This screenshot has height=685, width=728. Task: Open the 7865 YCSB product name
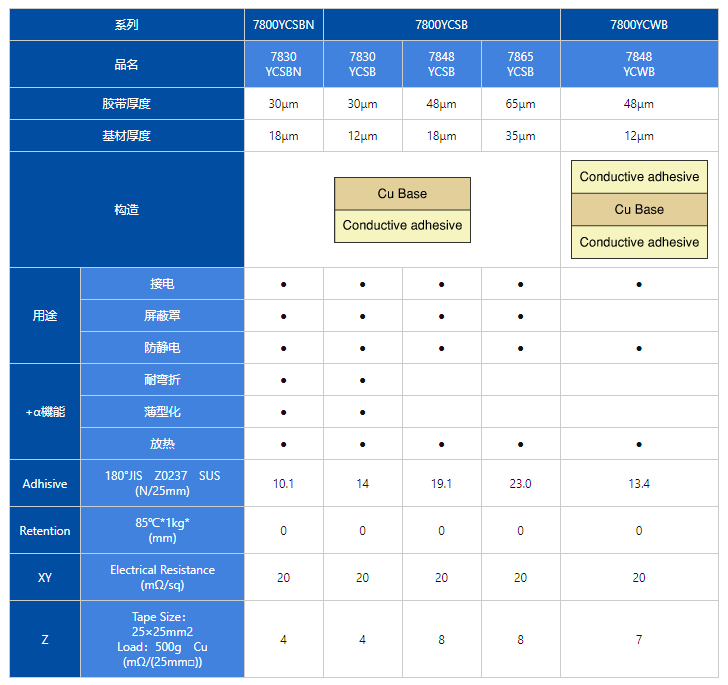pyautogui.click(x=520, y=64)
